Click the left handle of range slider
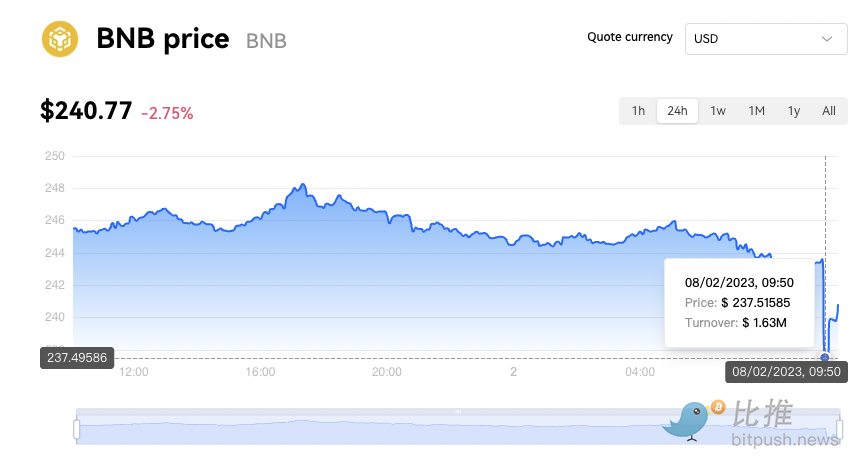Viewport: 859px width, 467px height. [x=76, y=429]
